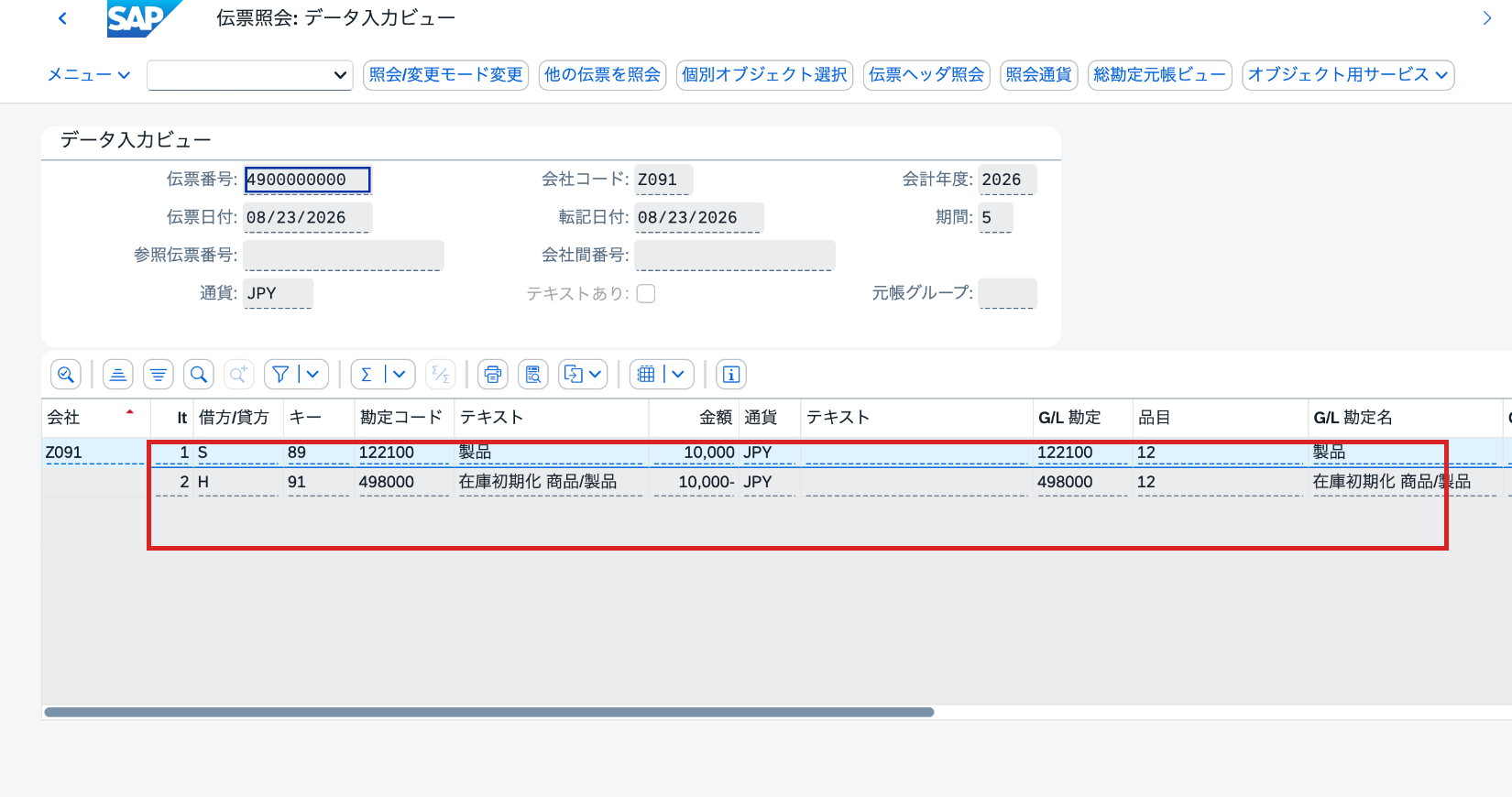Click the 照会通貨 button
The image size is (1512, 797).
tap(1038, 75)
